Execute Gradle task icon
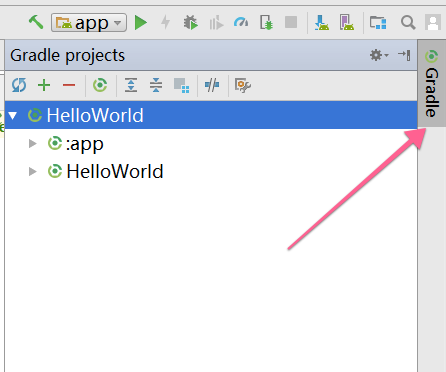 100,85
